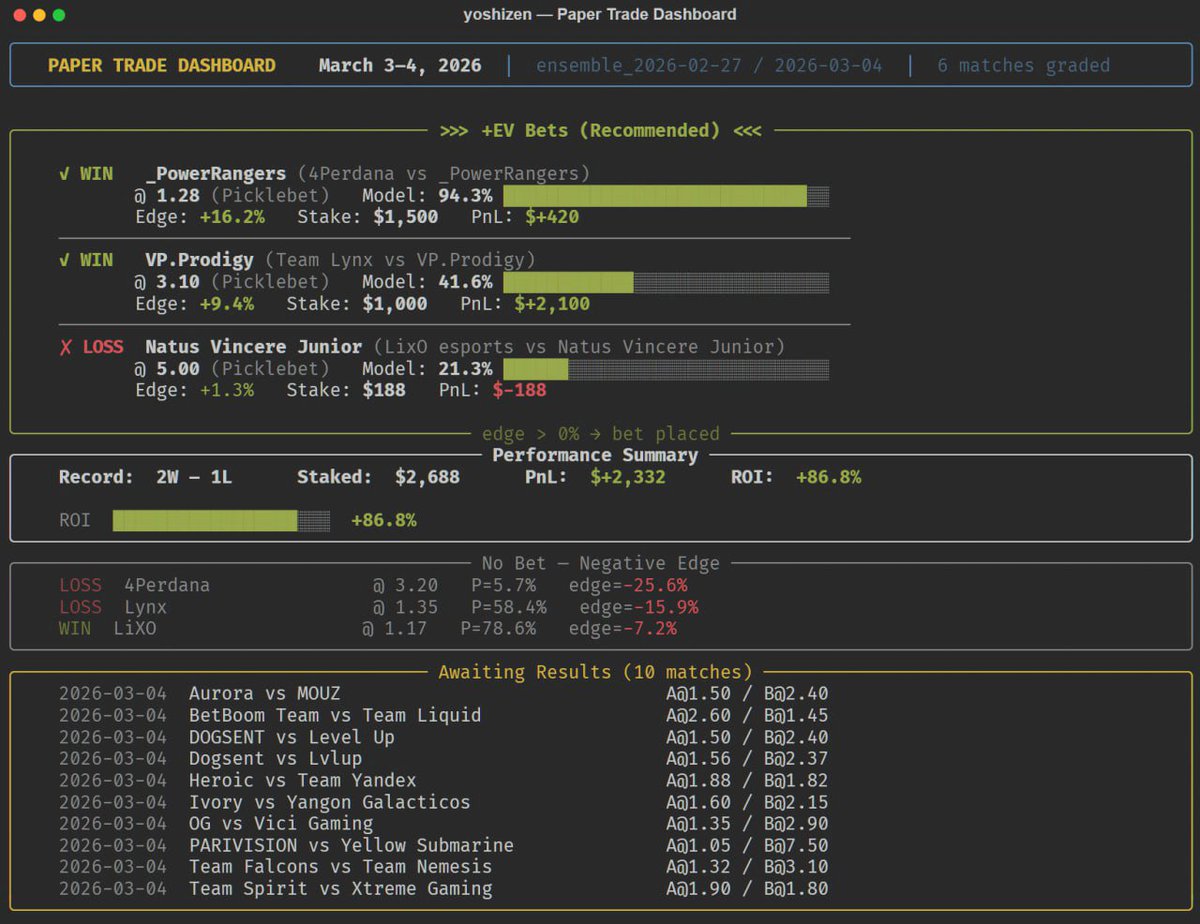Click the Stake $1,500 value
1200x924 pixels.
point(405,217)
